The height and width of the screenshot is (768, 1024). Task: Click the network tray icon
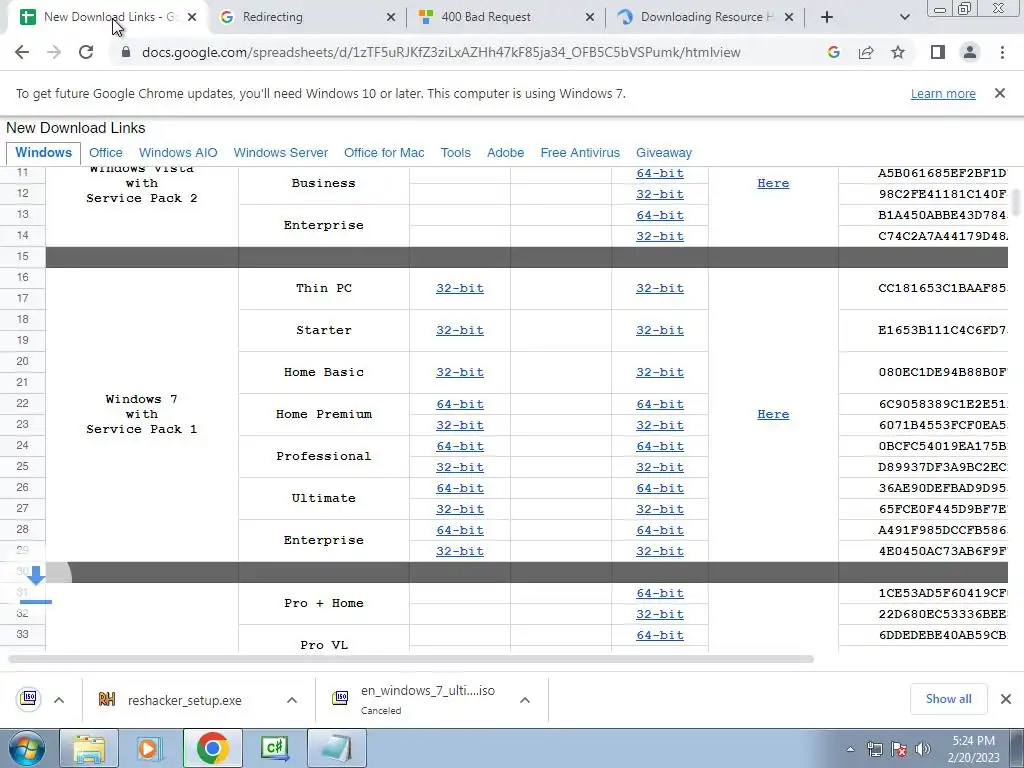[874, 749]
